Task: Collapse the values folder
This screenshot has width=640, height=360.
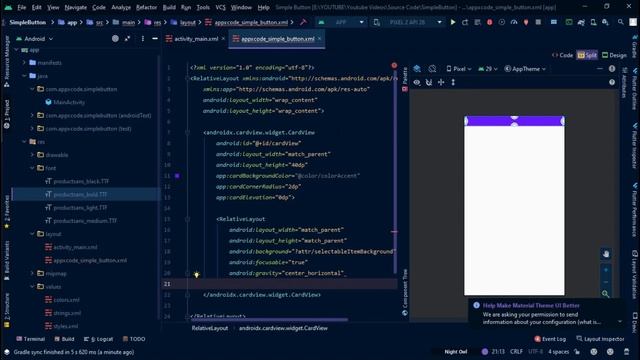Action: pyautogui.click(x=32, y=287)
